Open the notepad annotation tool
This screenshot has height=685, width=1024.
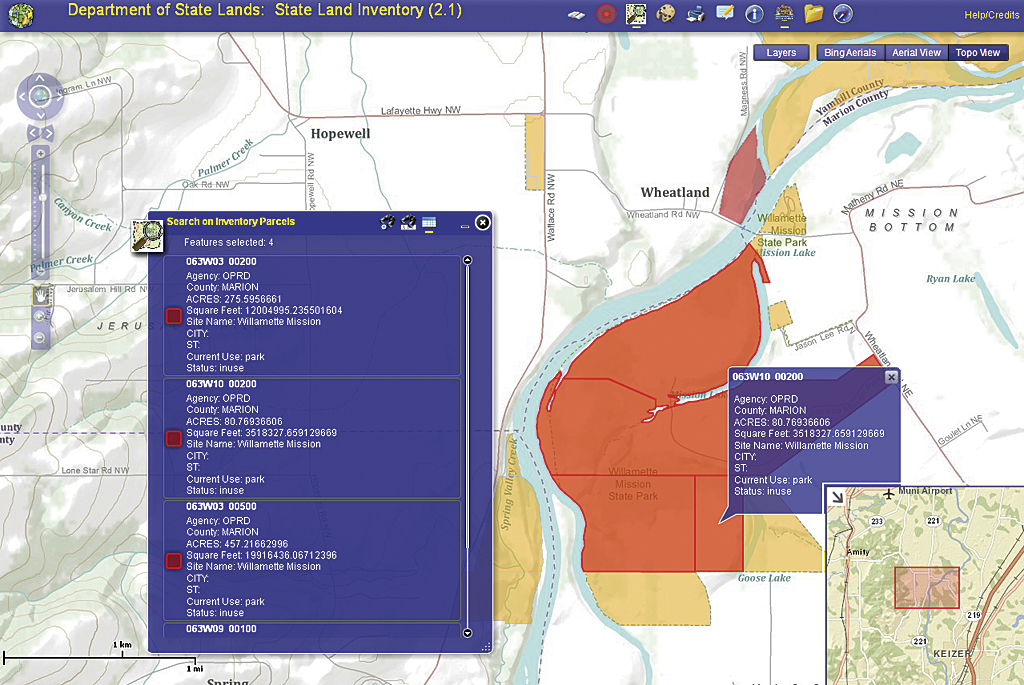click(725, 13)
